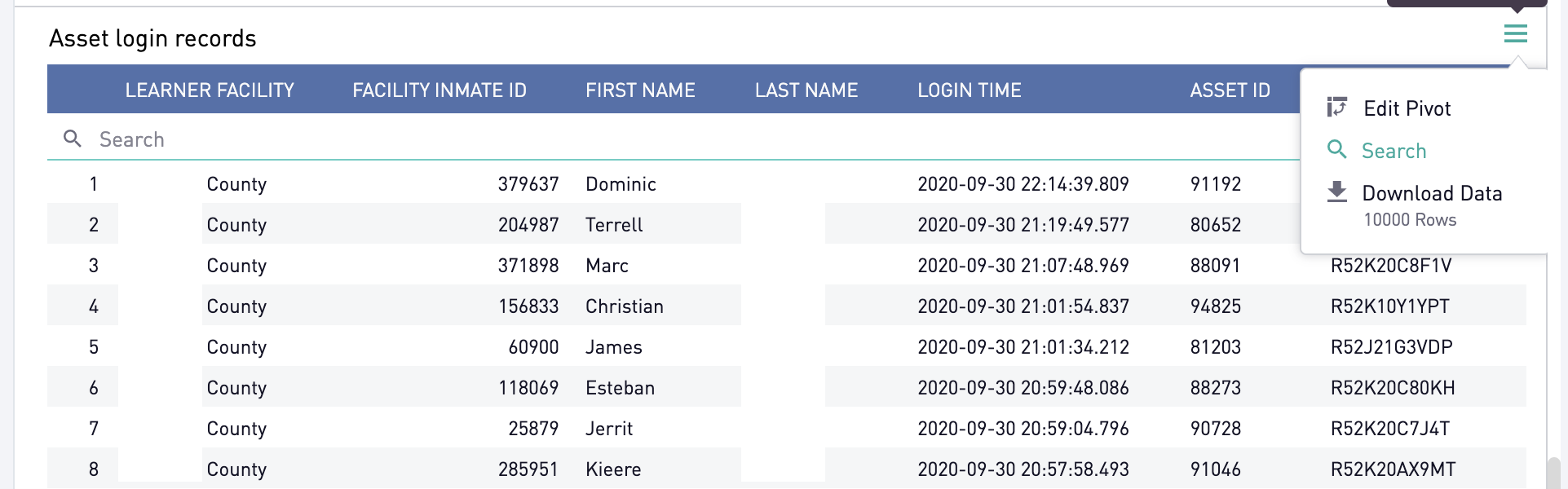Select asset ID 94825 cell
This screenshot has height=489, width=1568.
click(1215, 306)
